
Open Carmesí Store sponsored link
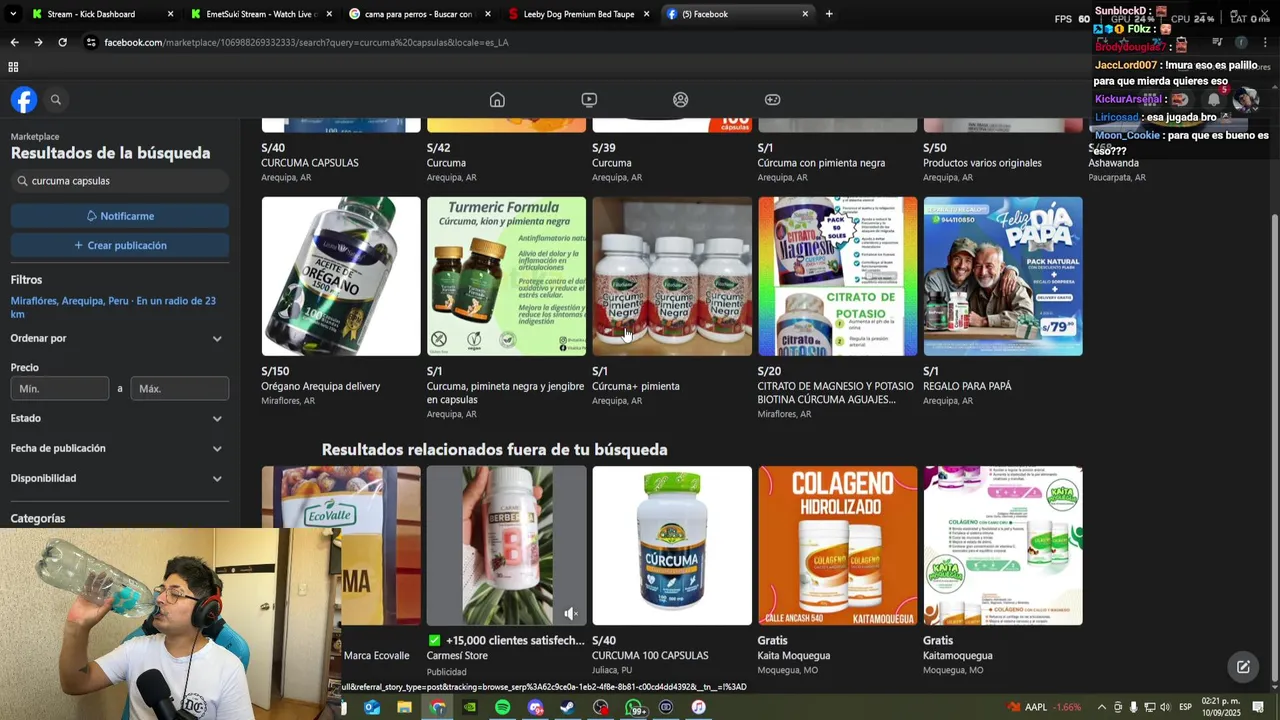(457, 655)
